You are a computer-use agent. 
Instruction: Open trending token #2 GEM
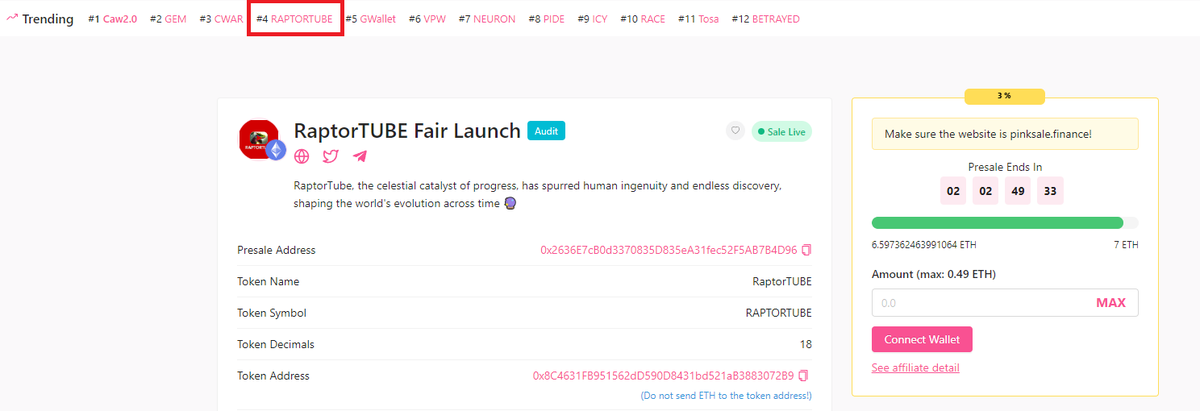pyautogui.click(x=168, y=19)
